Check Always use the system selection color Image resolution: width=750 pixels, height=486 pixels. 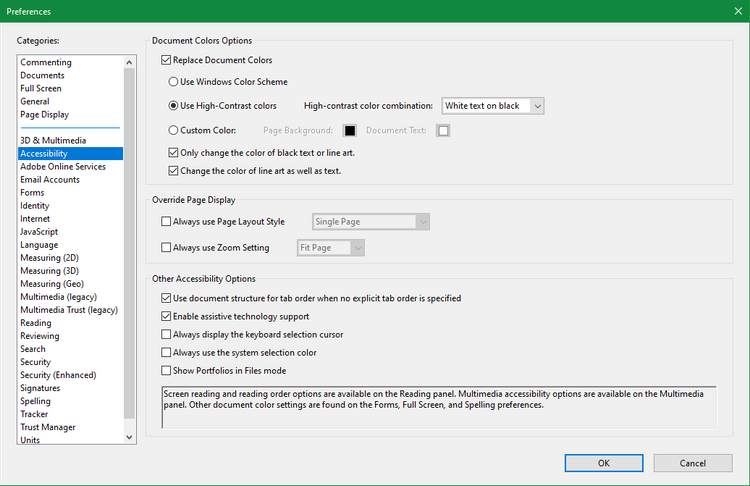(x=166, y=353)
